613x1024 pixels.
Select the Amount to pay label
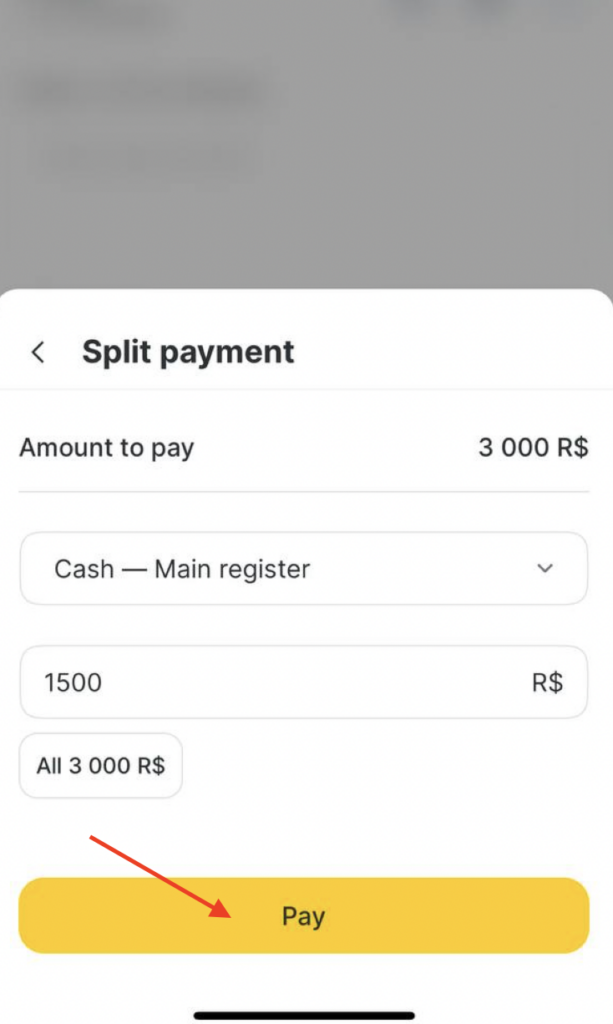pyautogui.click(x=106, y=448)
